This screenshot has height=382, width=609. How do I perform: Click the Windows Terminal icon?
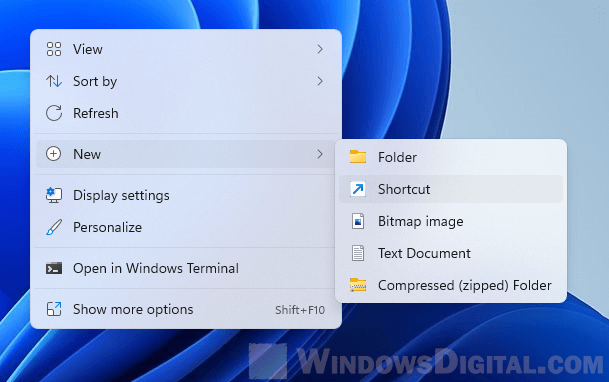pos(54,268)
